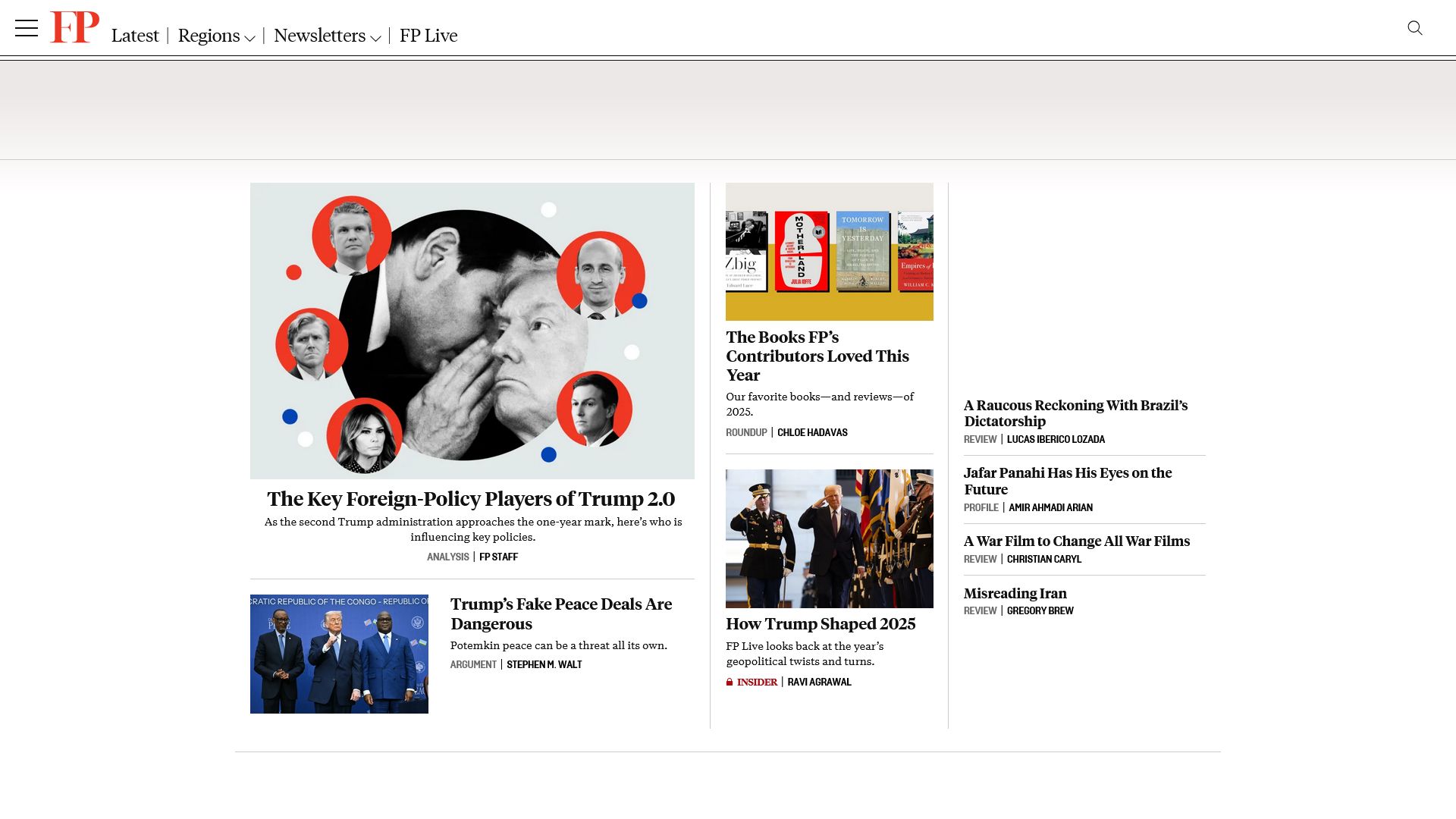This screenshot has height=819, width=1456.
Task: Read "The Books FP's Contributors Loved This Year"
Action: [x=817, y=356]
